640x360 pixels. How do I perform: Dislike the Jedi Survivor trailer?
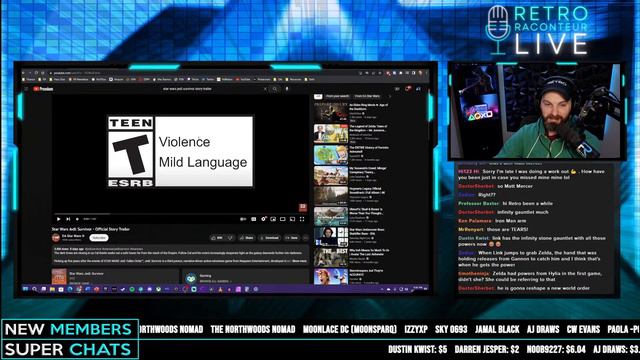tap(230, 238)
